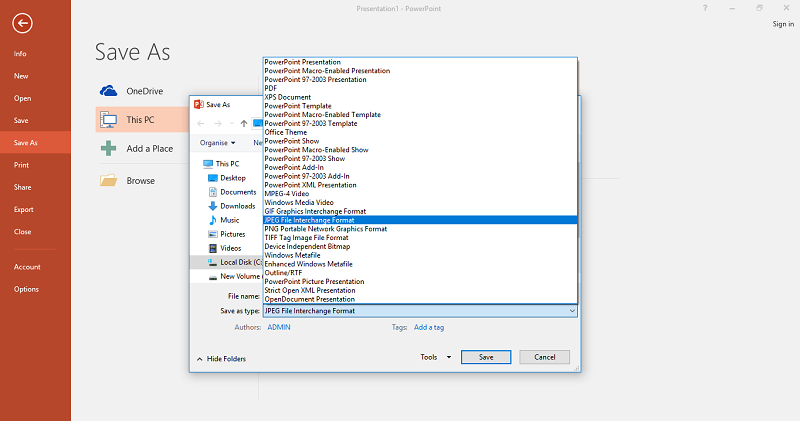Click the back arrow circle icon
This screenshot has width=800, height=421.
(x=23, y=23)
